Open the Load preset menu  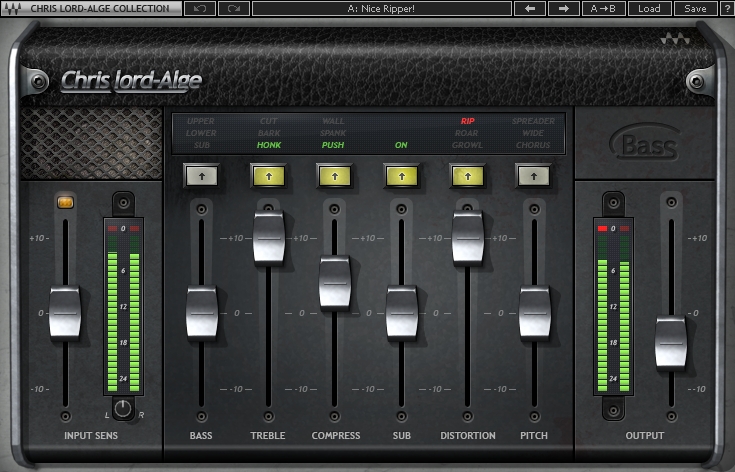tap(649, 8)
